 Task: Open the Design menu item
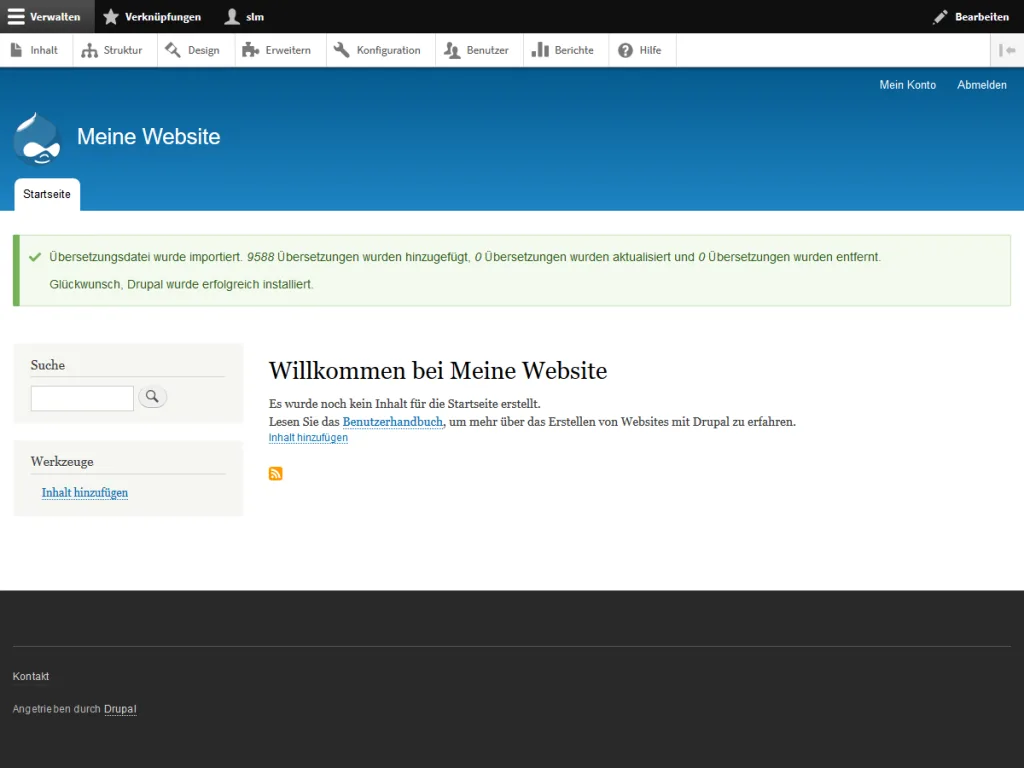pyautogui.click(x=193, y=50)
